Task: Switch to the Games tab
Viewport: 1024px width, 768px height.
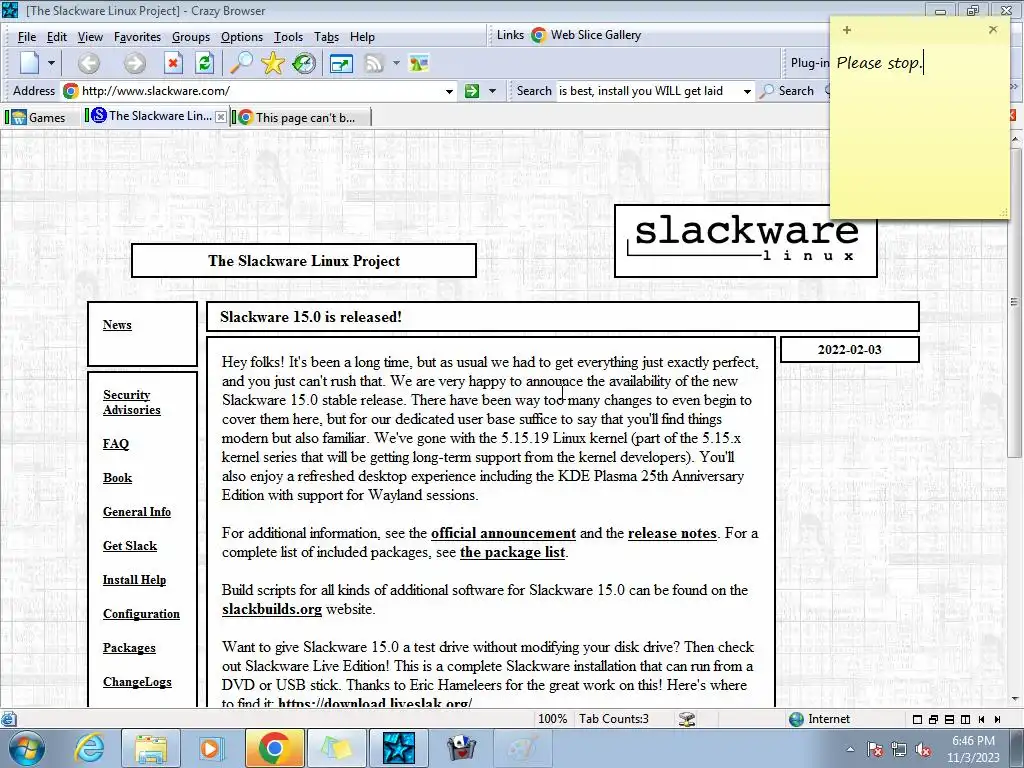Action: coord(40,118)
